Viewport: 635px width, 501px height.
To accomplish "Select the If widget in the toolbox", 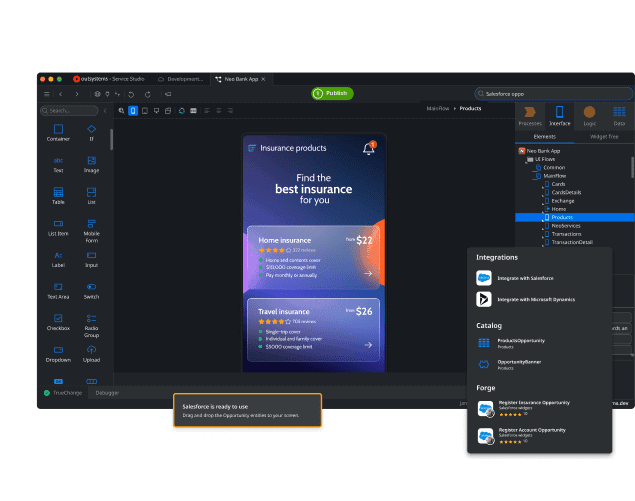I will tap(92, 133).
